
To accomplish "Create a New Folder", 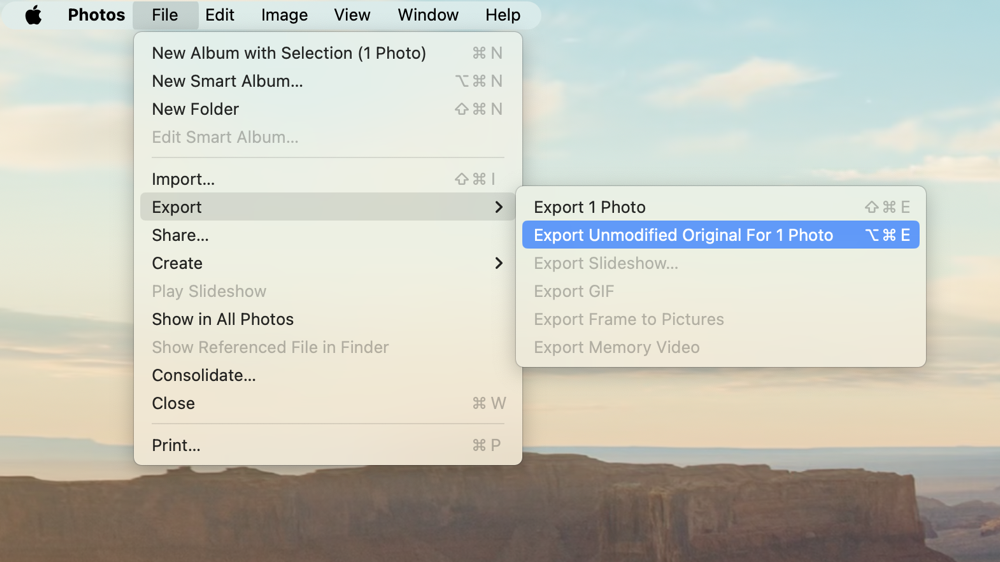I will click(x=195, y=109).
